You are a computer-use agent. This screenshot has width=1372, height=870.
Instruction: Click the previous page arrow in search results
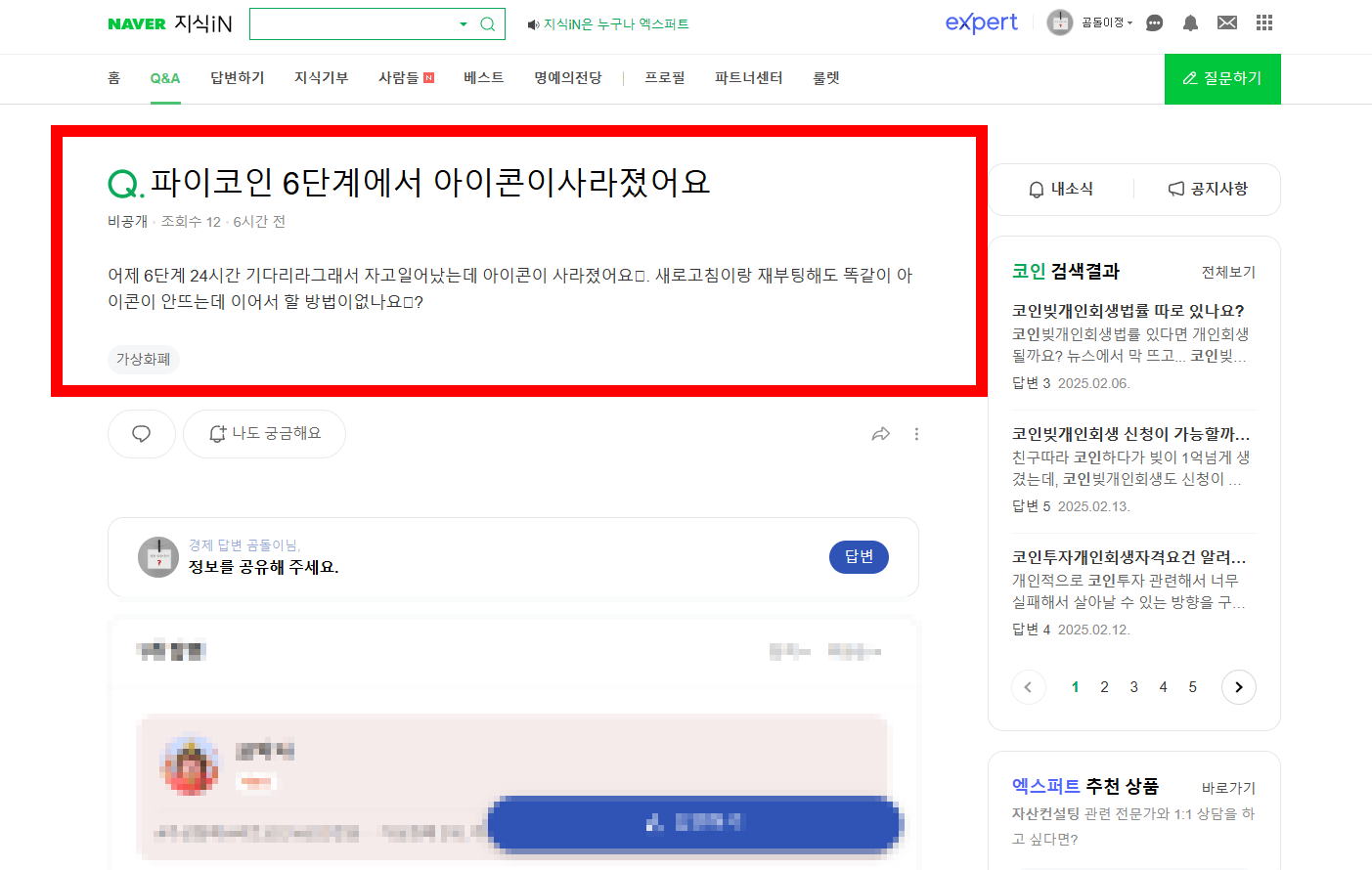pyautogui.click(x=1029, y=687)
